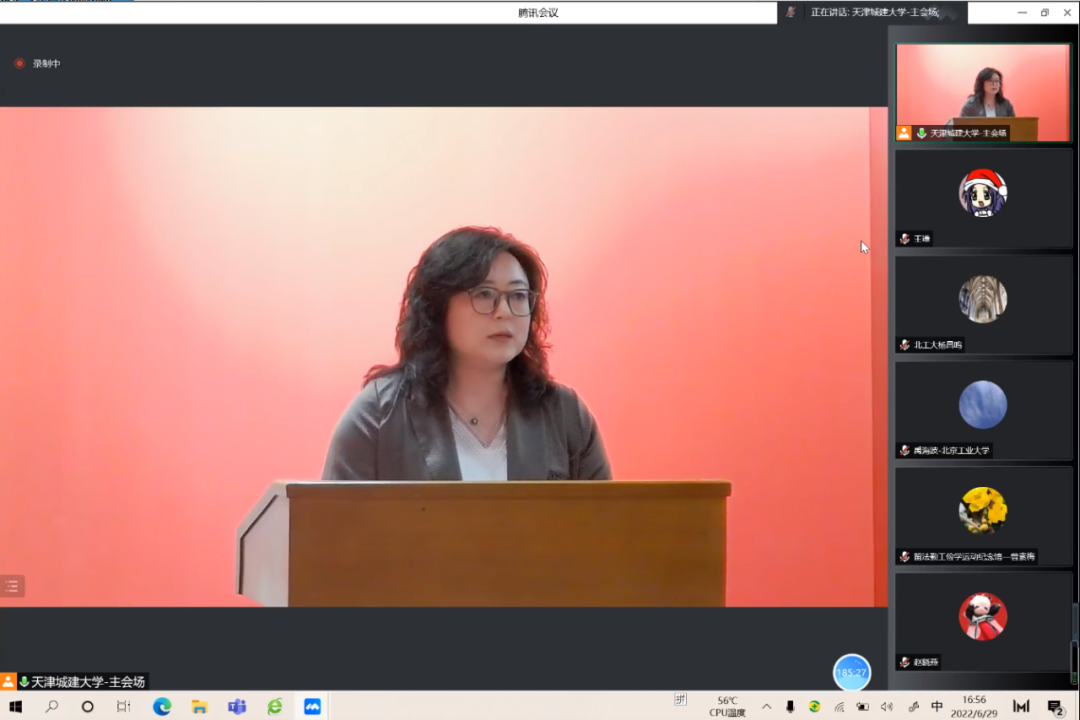Viewport: 1080px width, 720px height.
Task: Open the Windows notification center
Action: click(1055, 706)
